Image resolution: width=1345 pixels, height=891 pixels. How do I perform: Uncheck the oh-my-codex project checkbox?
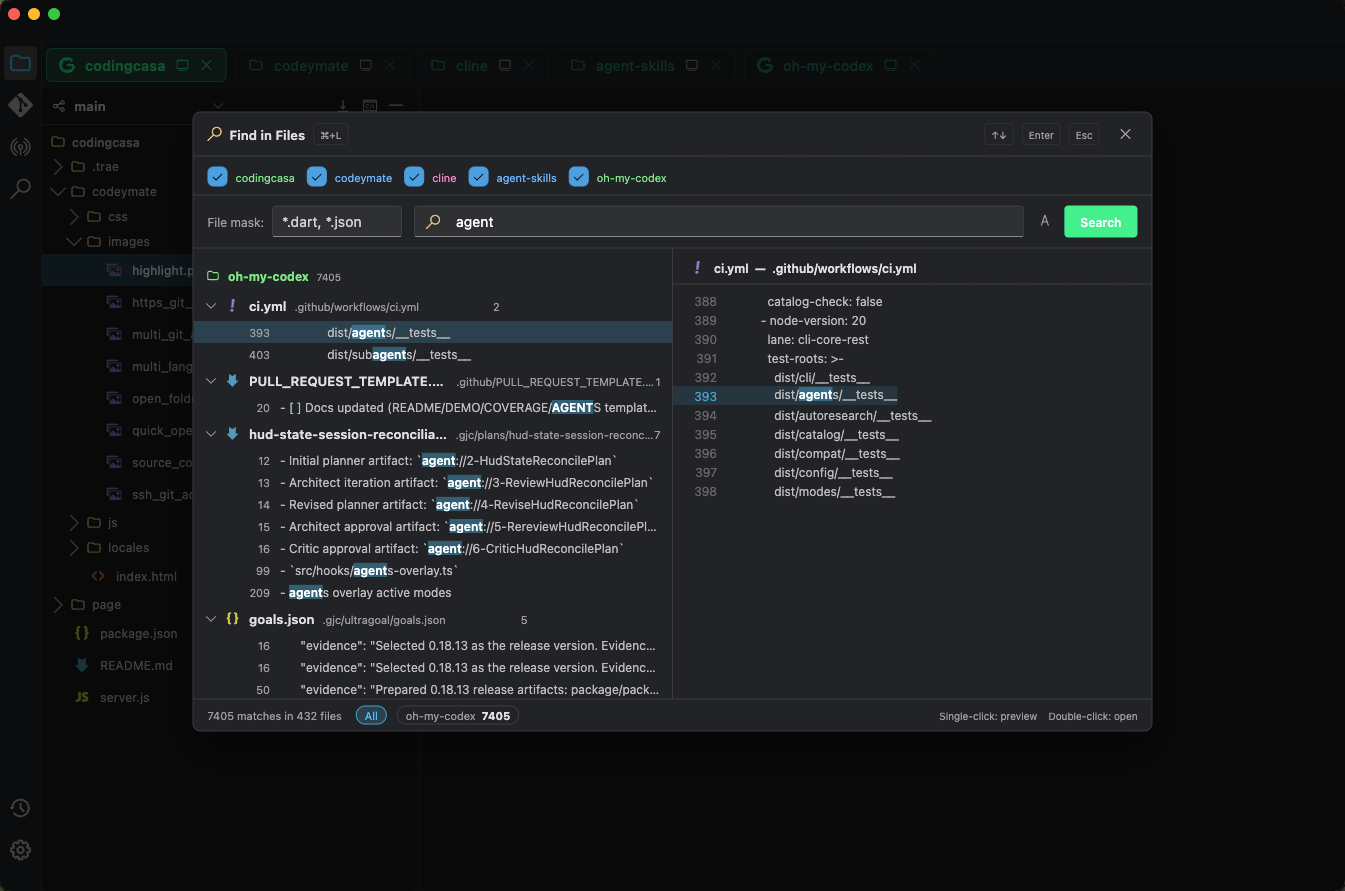click(578, 177)
